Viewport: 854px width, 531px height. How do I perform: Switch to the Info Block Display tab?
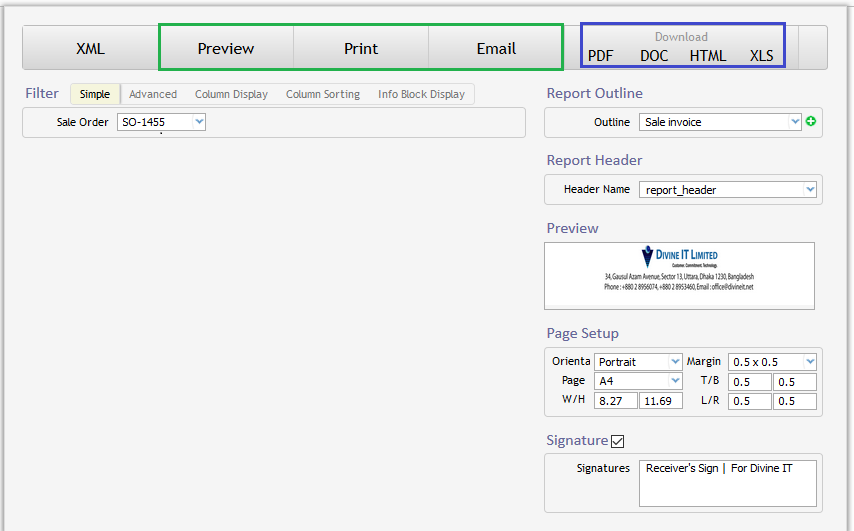tap(421, 94)
